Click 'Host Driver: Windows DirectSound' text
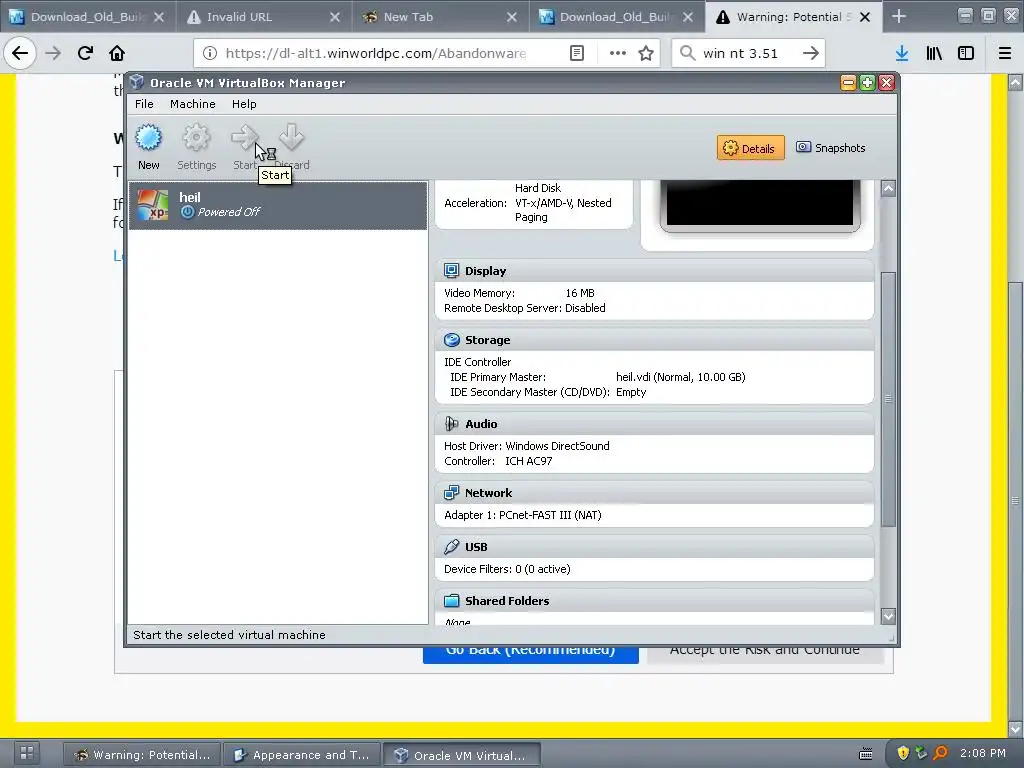 click(x=526, y=446)
